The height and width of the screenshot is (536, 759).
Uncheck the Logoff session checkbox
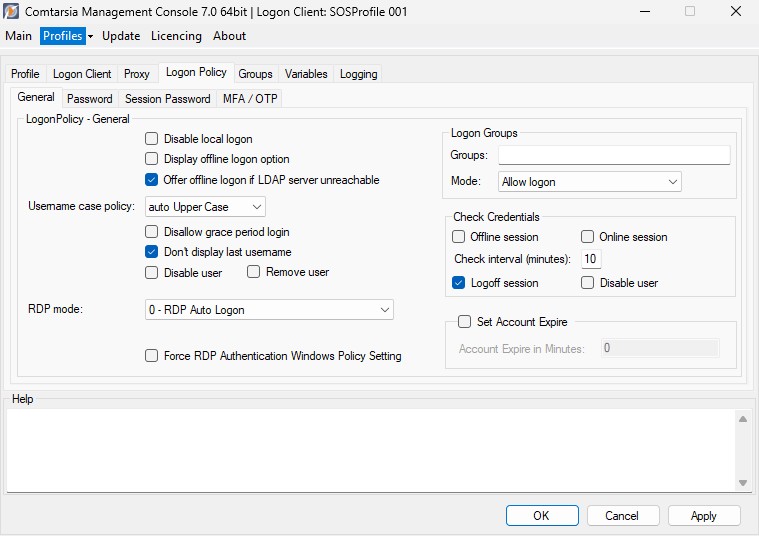point(458,283)
